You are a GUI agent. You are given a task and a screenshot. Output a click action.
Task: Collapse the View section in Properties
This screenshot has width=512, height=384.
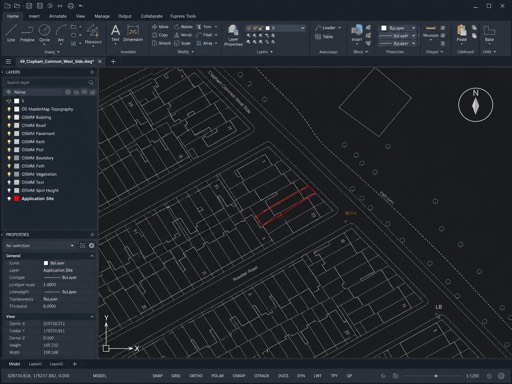coord(92,317)
